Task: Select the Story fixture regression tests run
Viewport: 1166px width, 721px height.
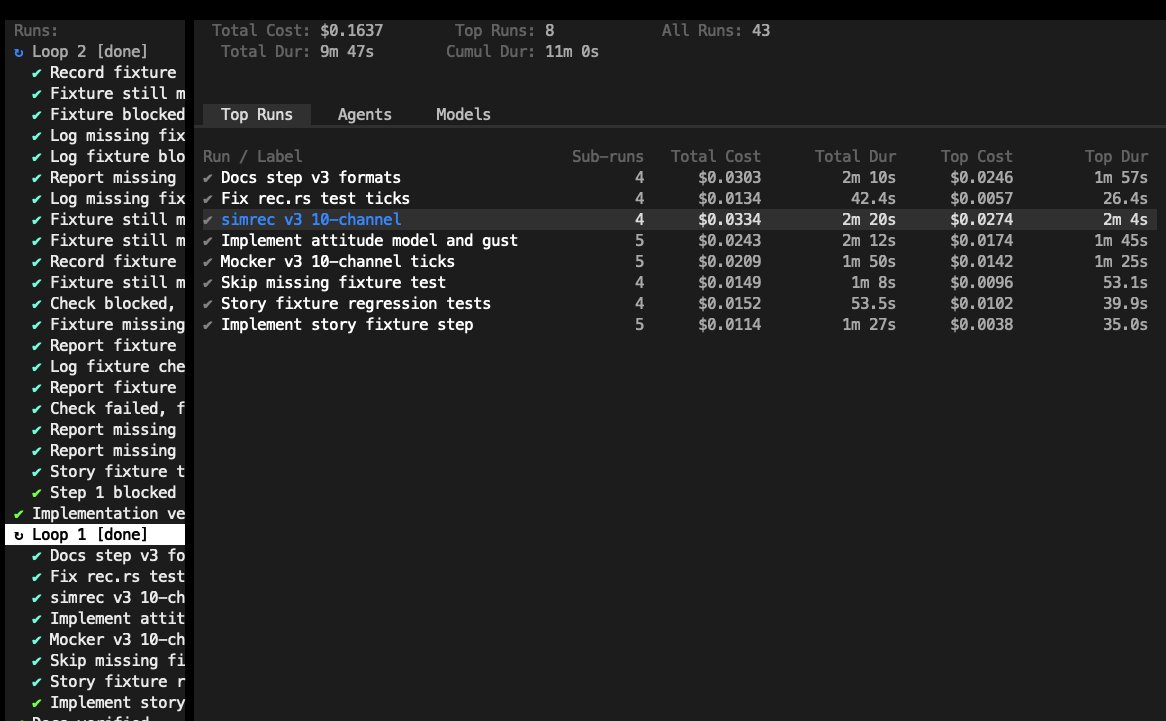Action: (x=355, y=303)
